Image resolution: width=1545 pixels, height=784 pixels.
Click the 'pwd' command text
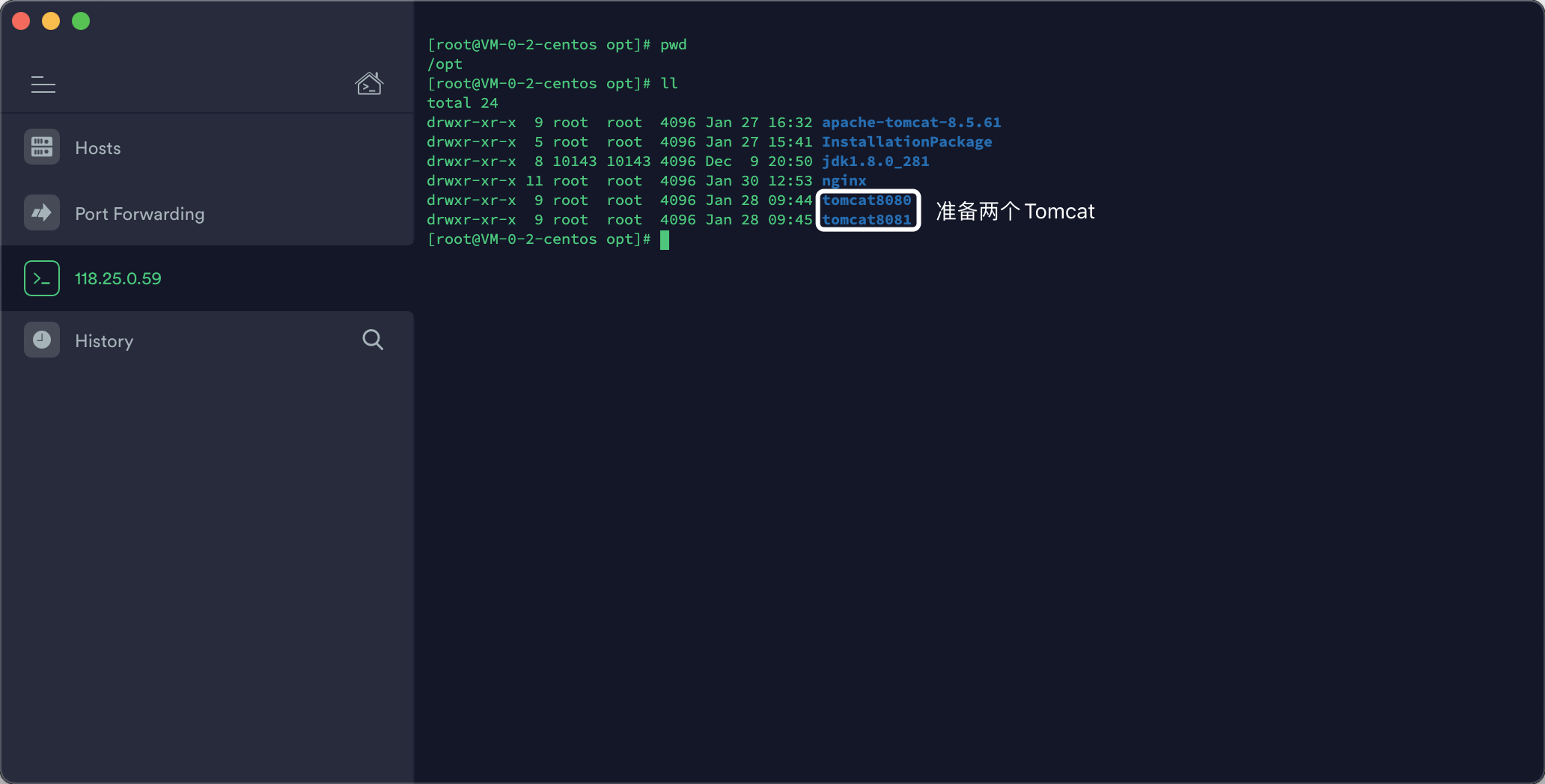click(673, 44)
